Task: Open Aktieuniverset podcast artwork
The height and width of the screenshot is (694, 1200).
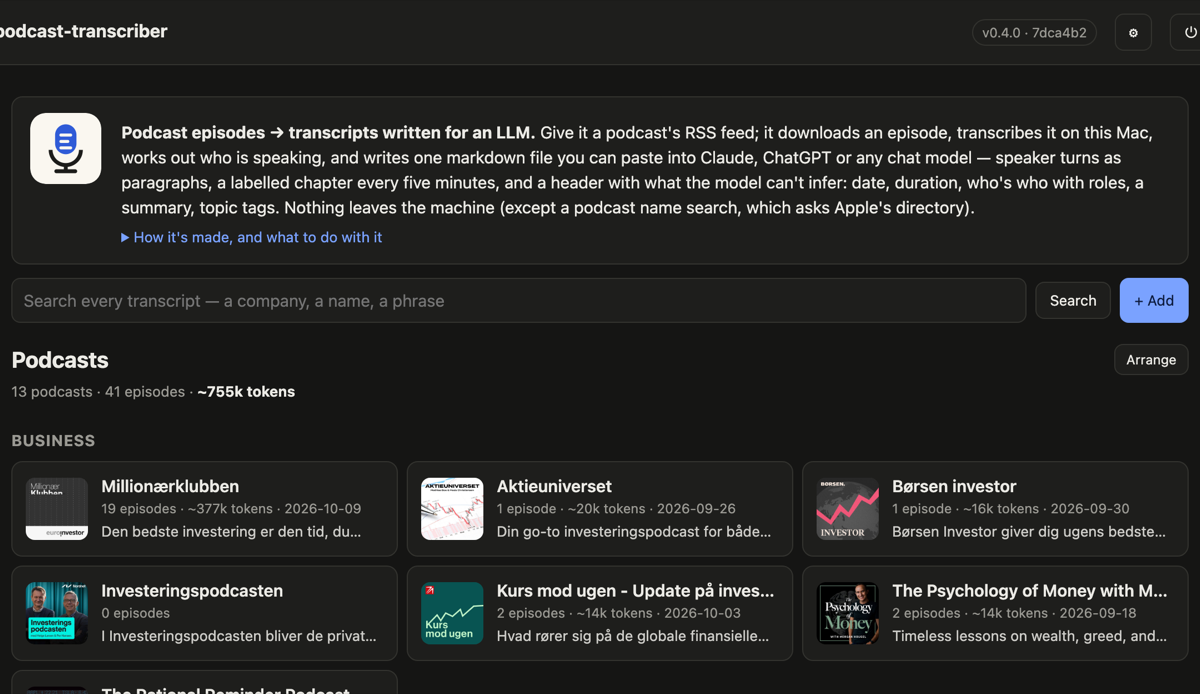Action: (x=452, y=509)
